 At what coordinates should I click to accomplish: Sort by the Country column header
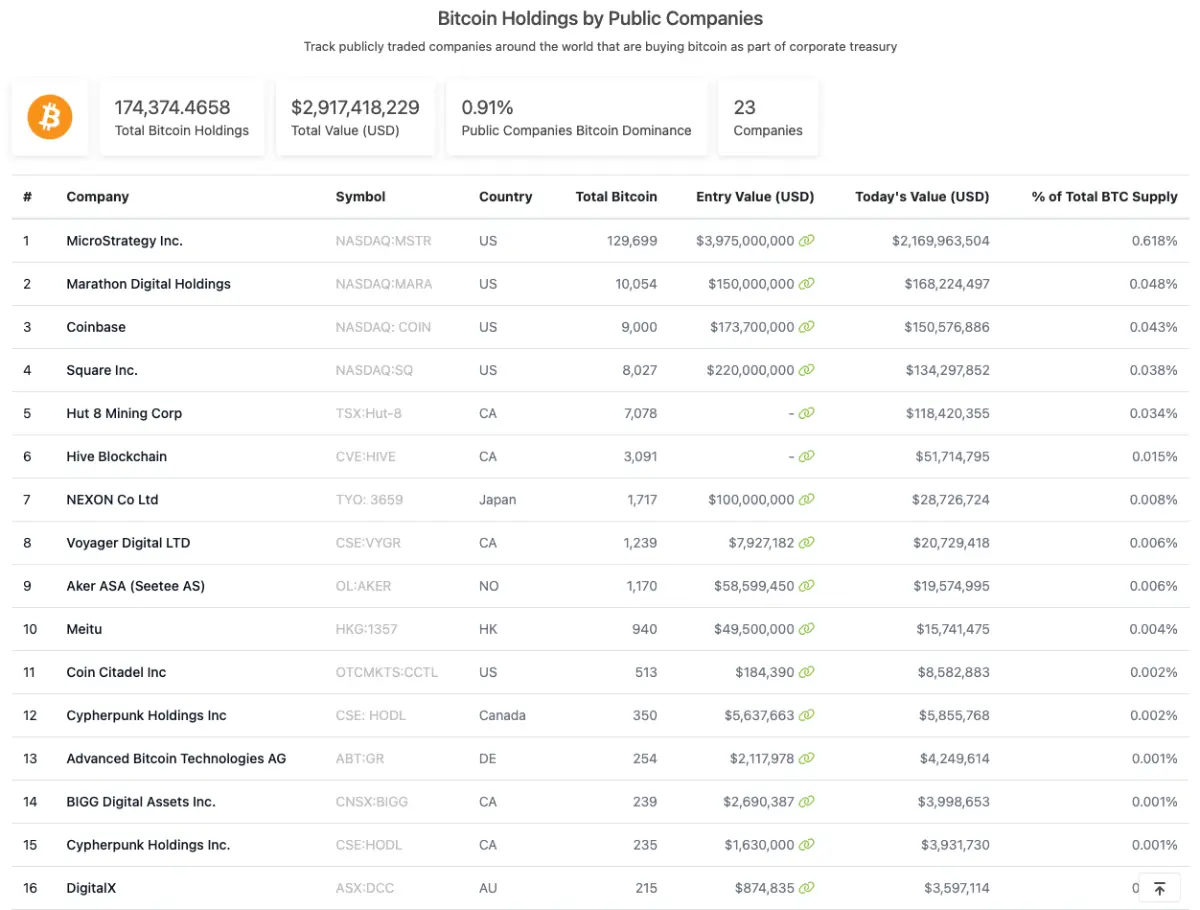[x=505, y=197]
